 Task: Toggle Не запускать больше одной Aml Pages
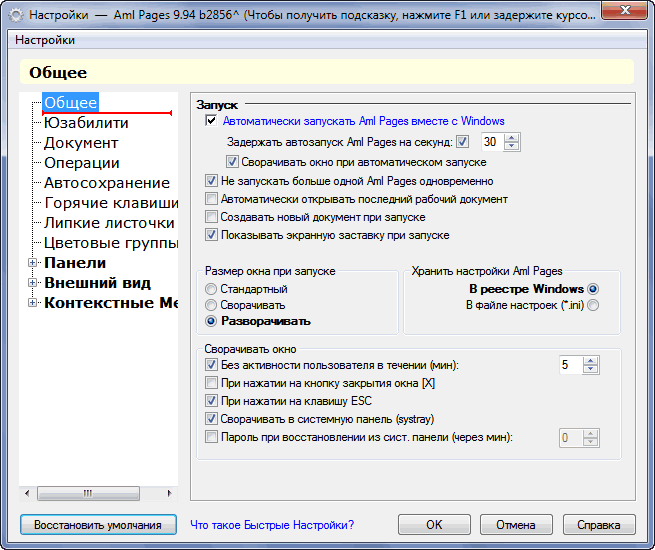pos(211,181)
